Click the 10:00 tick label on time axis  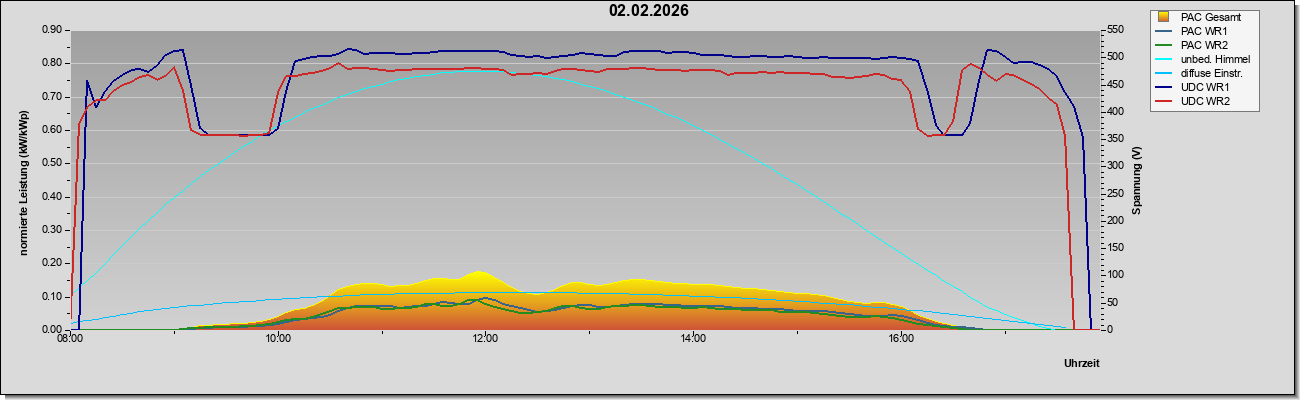tap(278, 339)
